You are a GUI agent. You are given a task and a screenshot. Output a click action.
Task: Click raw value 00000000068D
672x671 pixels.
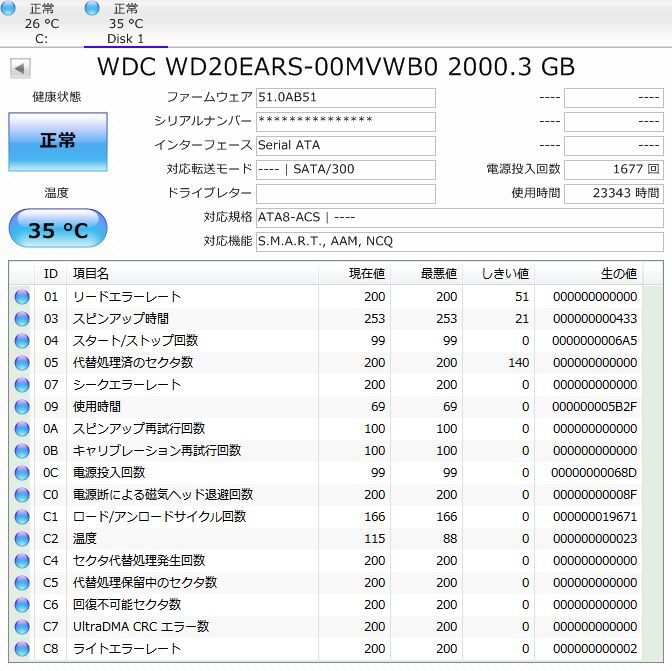tap(594, 473)
